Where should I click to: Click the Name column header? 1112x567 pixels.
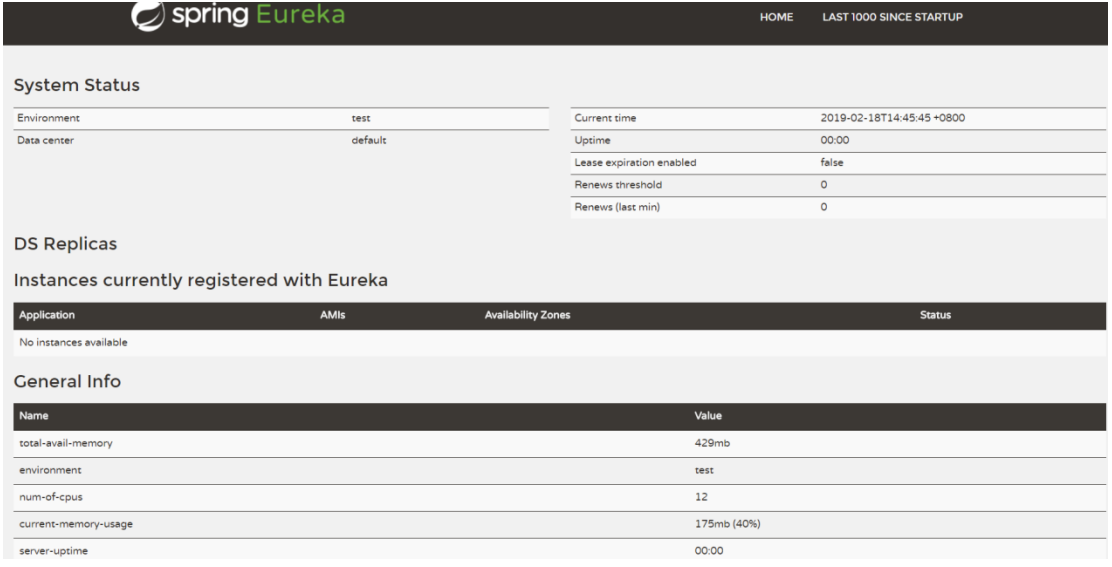click(x=33, y=416)
